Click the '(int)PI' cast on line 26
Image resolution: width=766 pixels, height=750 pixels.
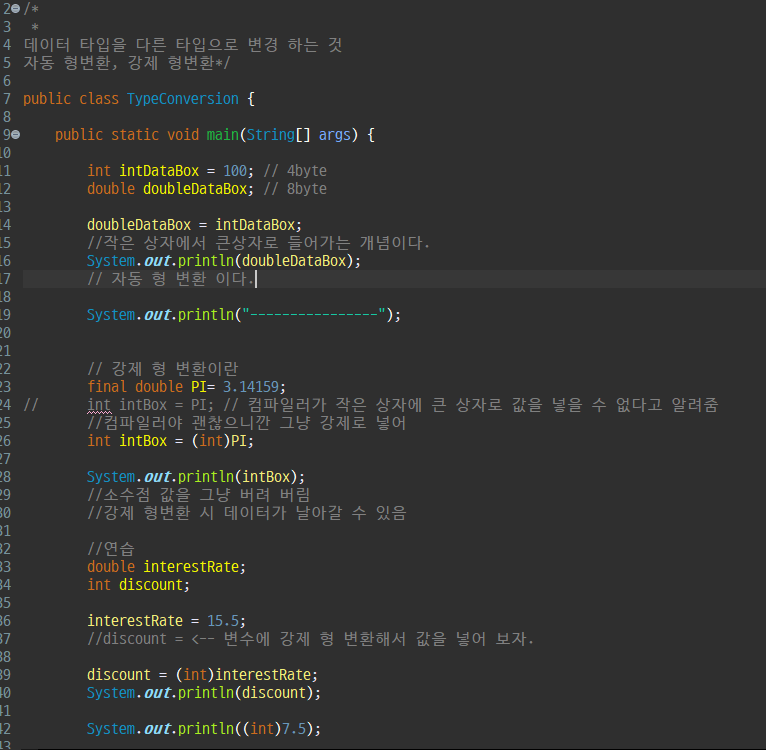(219, 441)
